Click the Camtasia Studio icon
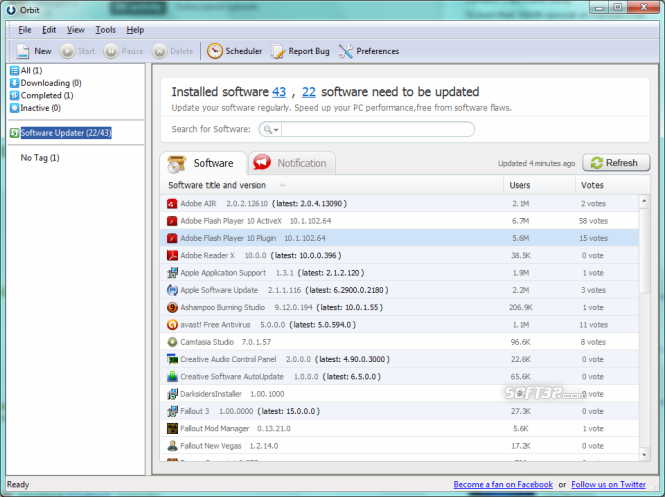 click(x=172, y=342)
